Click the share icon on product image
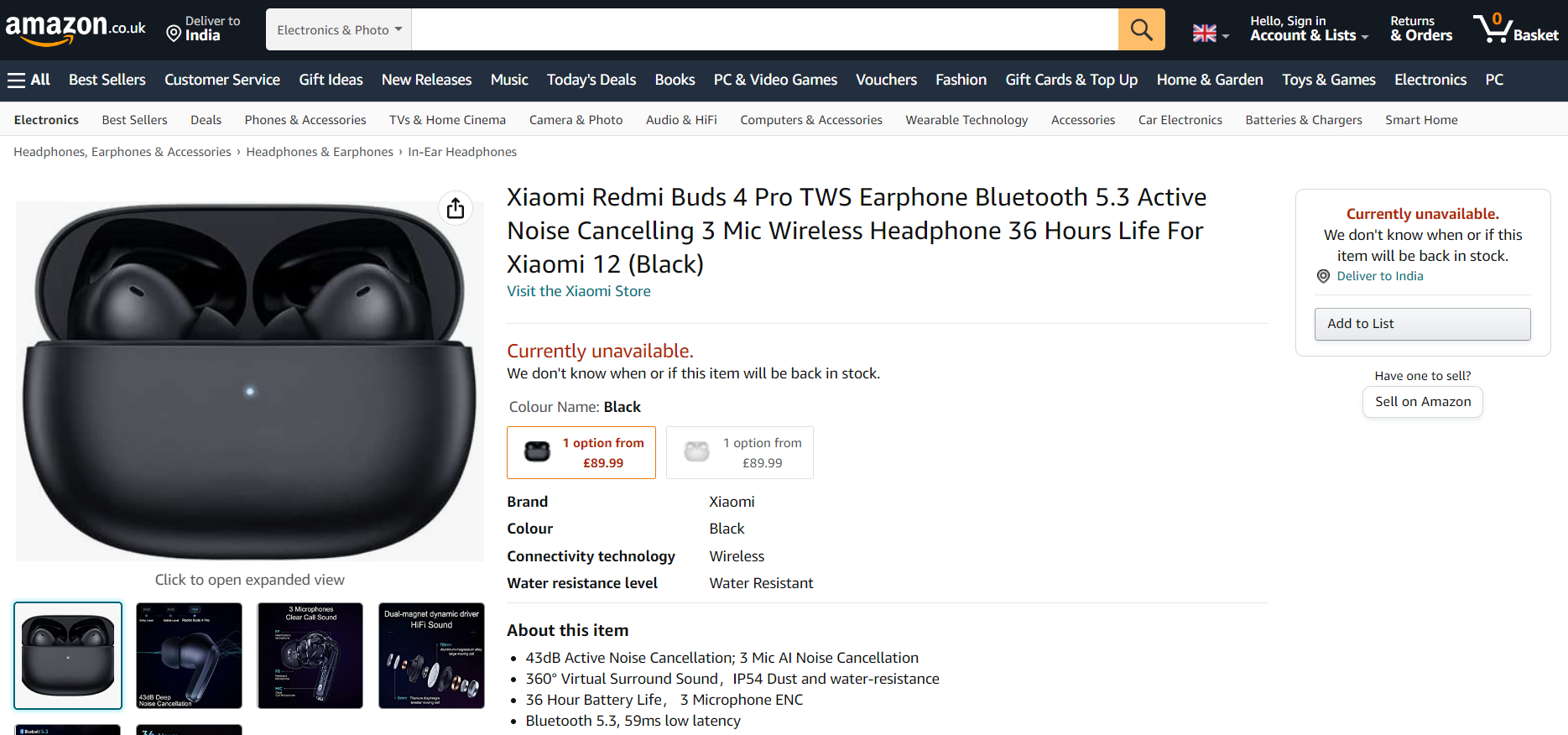The height and width of the screenshot is (735, 1568). point(456,208)
